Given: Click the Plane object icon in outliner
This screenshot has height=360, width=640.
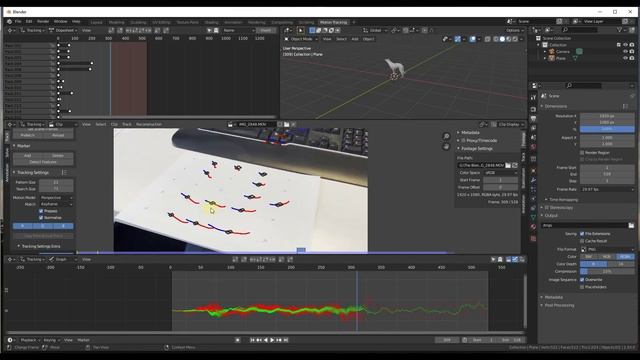Looking at the screenshot, I should [x=552, y=58].
